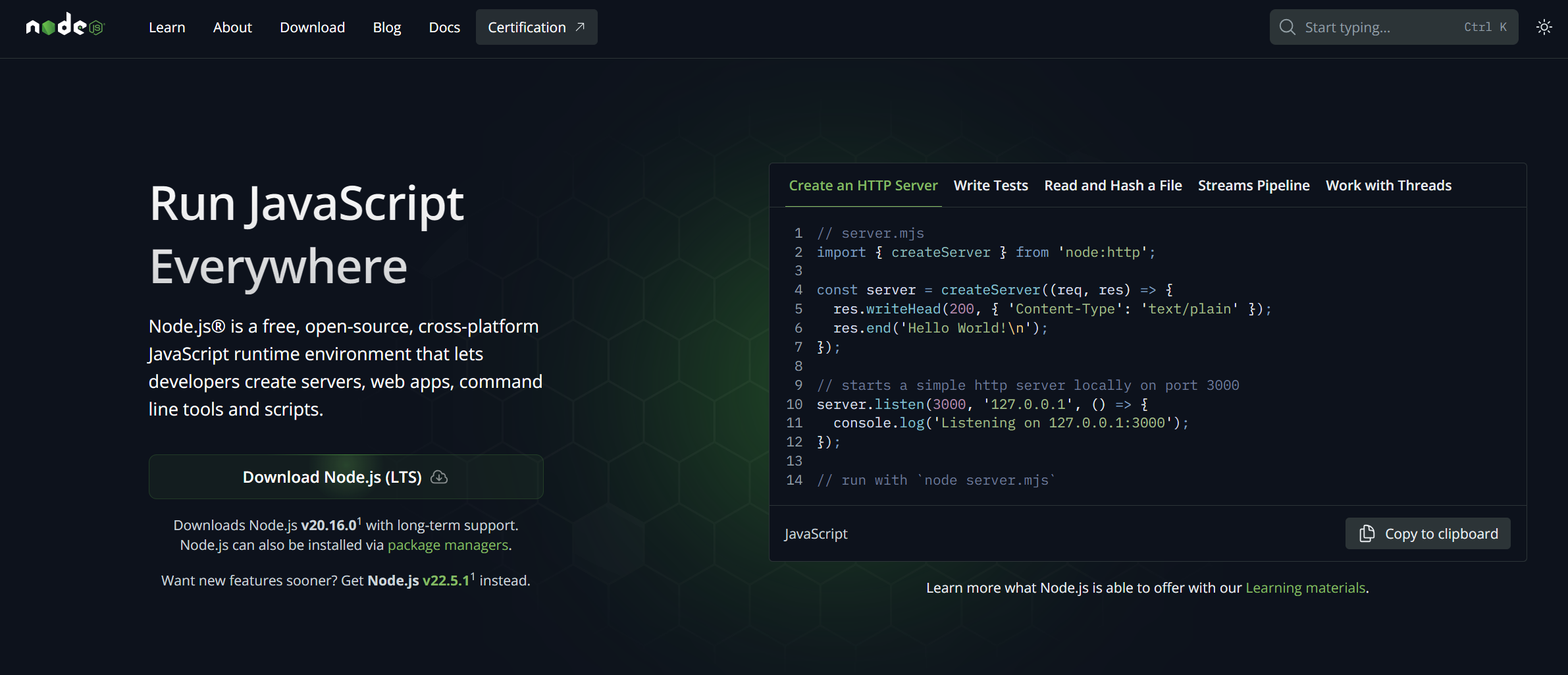Open the Learning materials link
This screenshot has width=1568, height=675.
pos(1305,588)
